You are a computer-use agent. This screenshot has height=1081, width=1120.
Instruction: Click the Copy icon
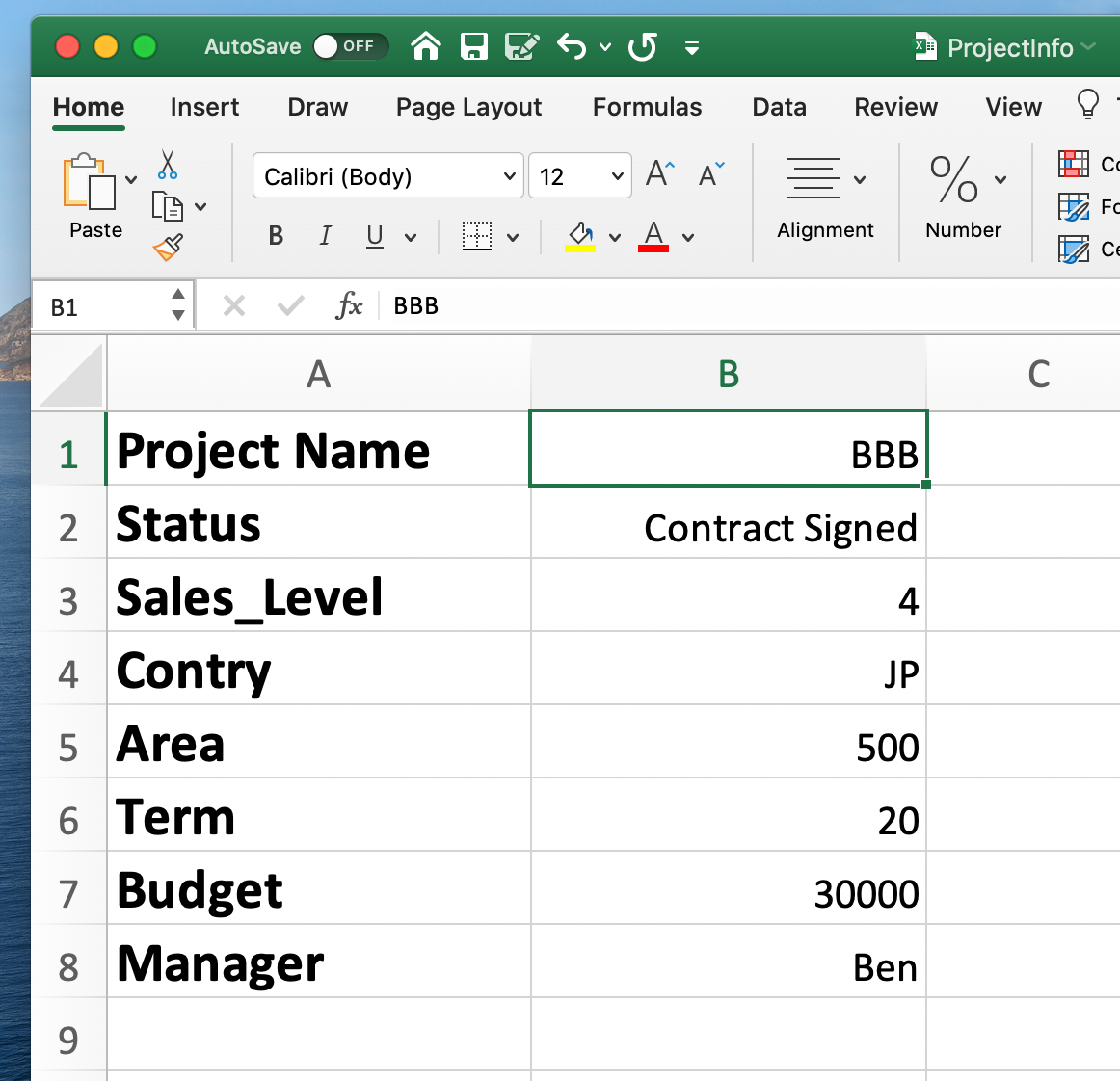(167, 207)
